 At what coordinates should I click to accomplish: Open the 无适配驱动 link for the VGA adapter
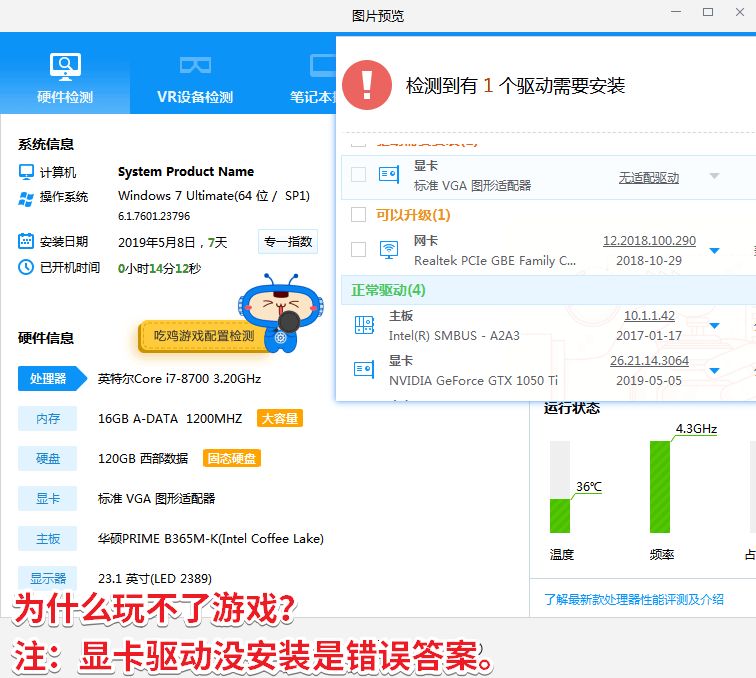[649, 178]
